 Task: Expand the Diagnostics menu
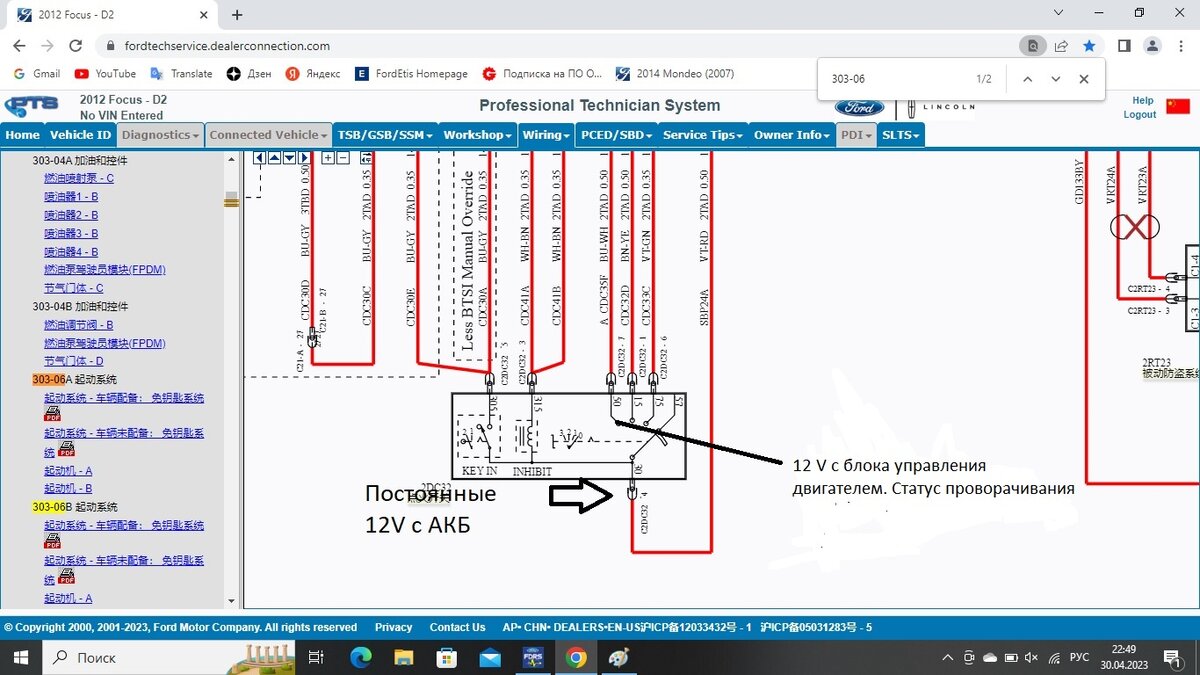point(161,135)
